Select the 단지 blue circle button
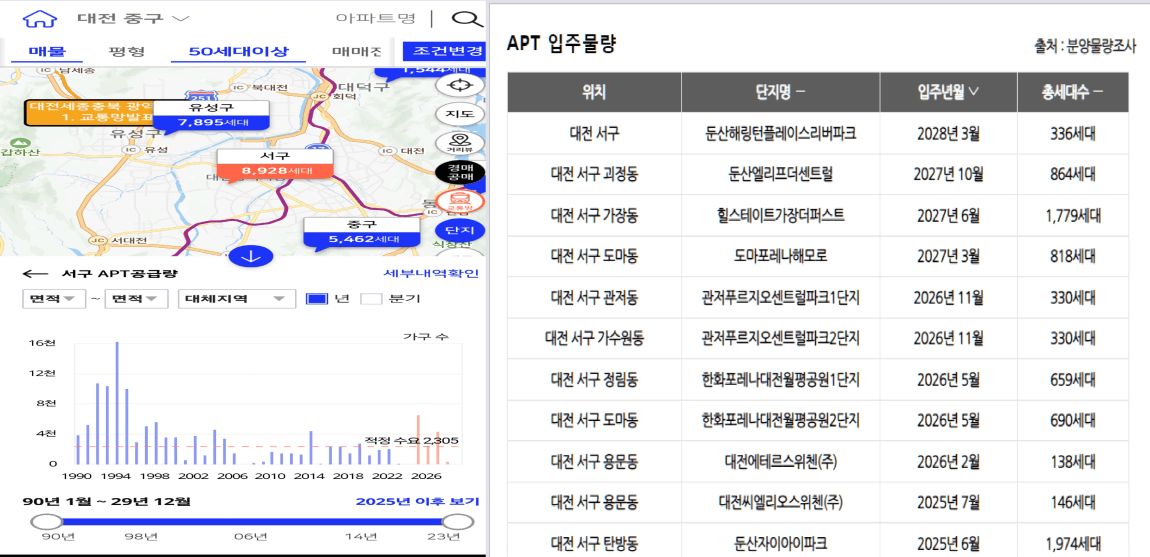The image size is (1150, 557). click(x=460, y=230)
